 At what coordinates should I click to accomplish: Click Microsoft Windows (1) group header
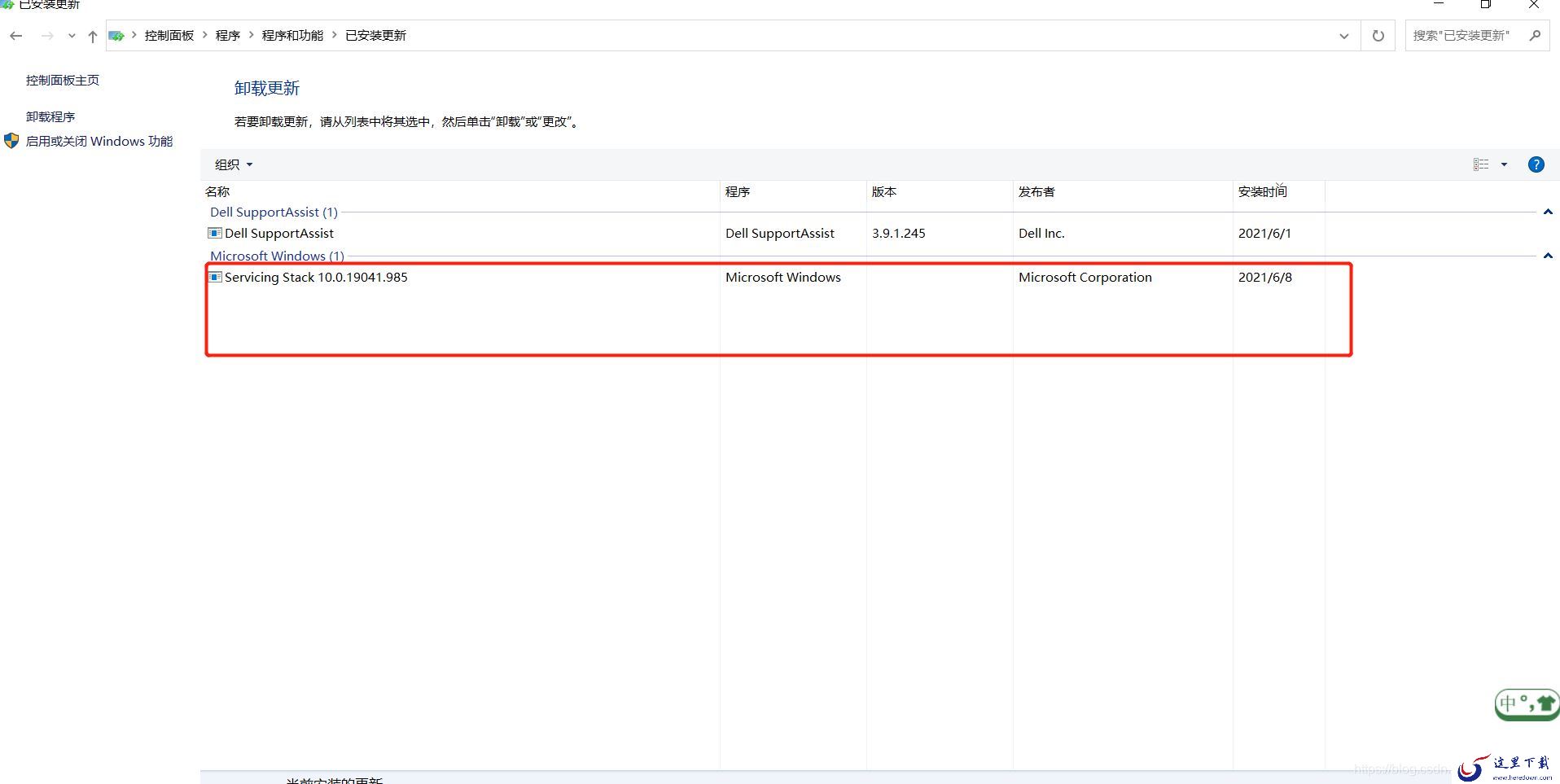277,256
